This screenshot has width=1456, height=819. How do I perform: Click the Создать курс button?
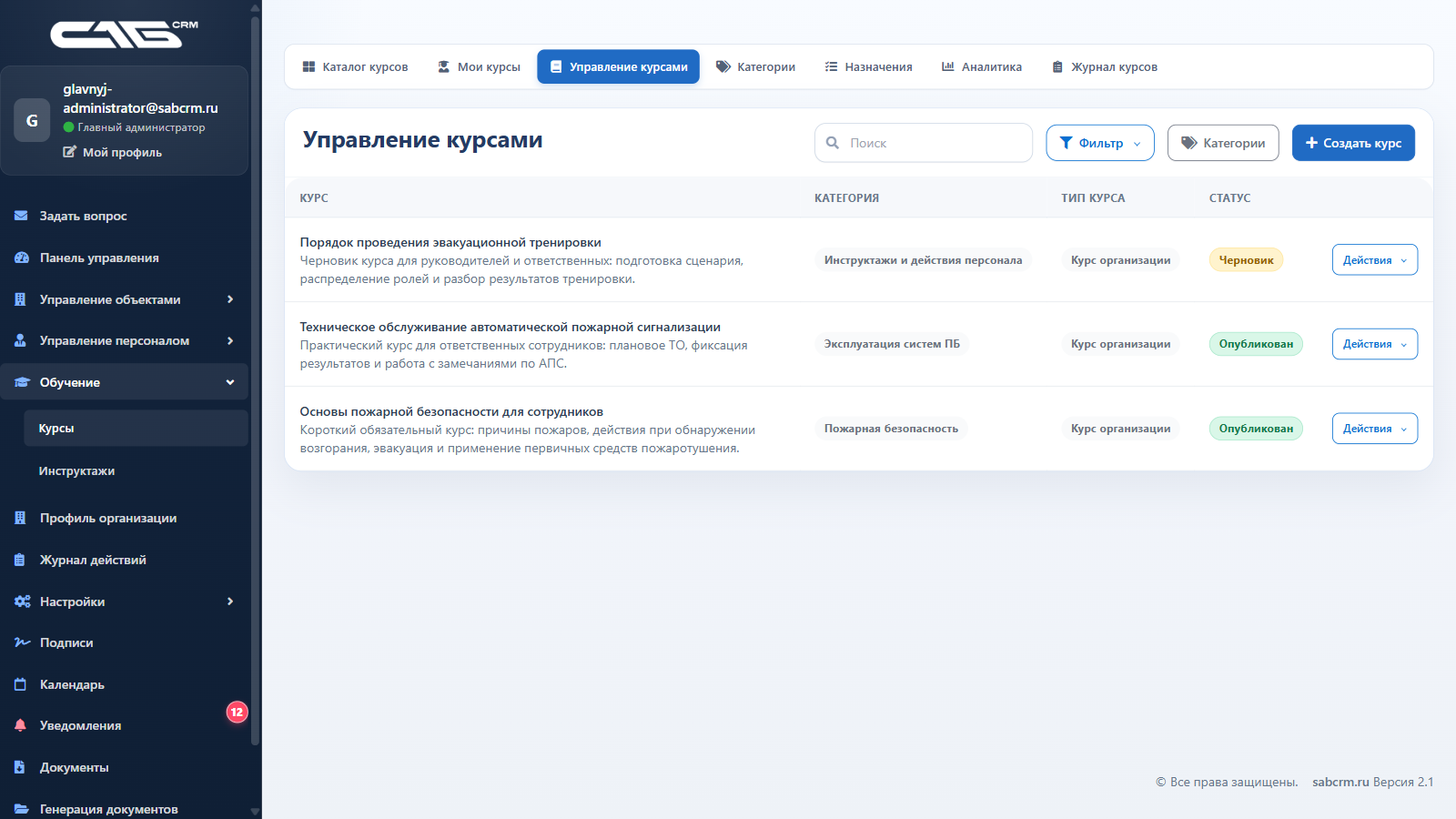point(1353,143)
